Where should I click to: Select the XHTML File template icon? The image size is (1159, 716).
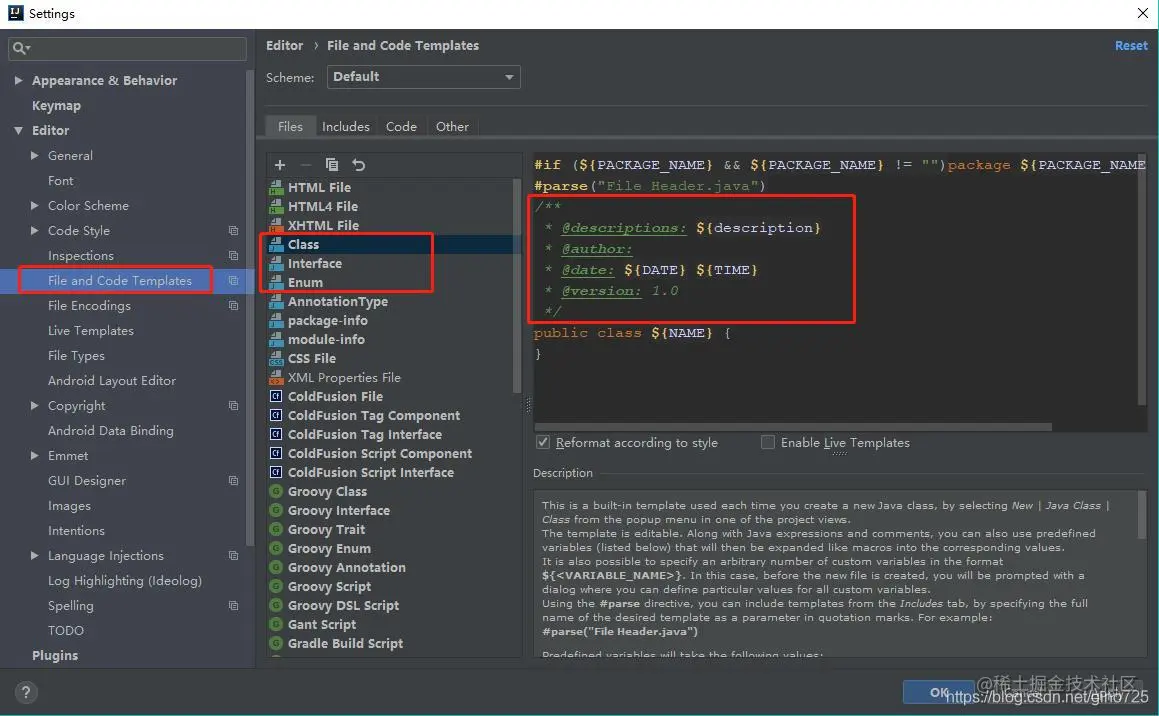276,225
